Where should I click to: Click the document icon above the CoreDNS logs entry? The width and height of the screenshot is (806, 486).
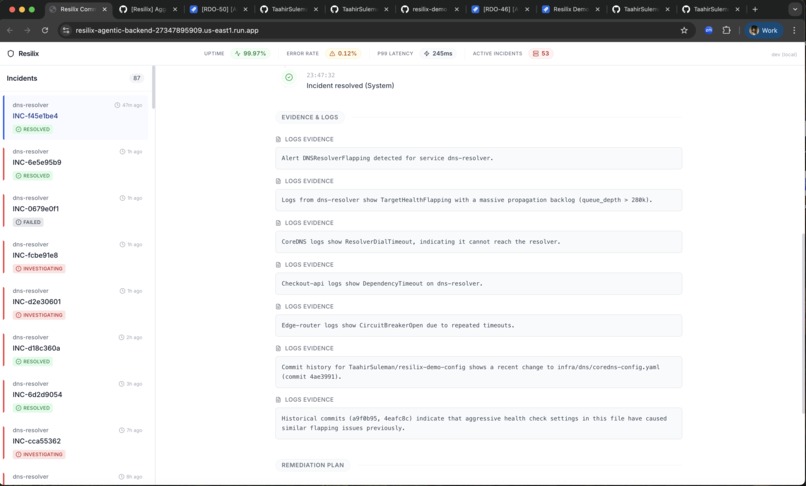(x=278, y=223)
